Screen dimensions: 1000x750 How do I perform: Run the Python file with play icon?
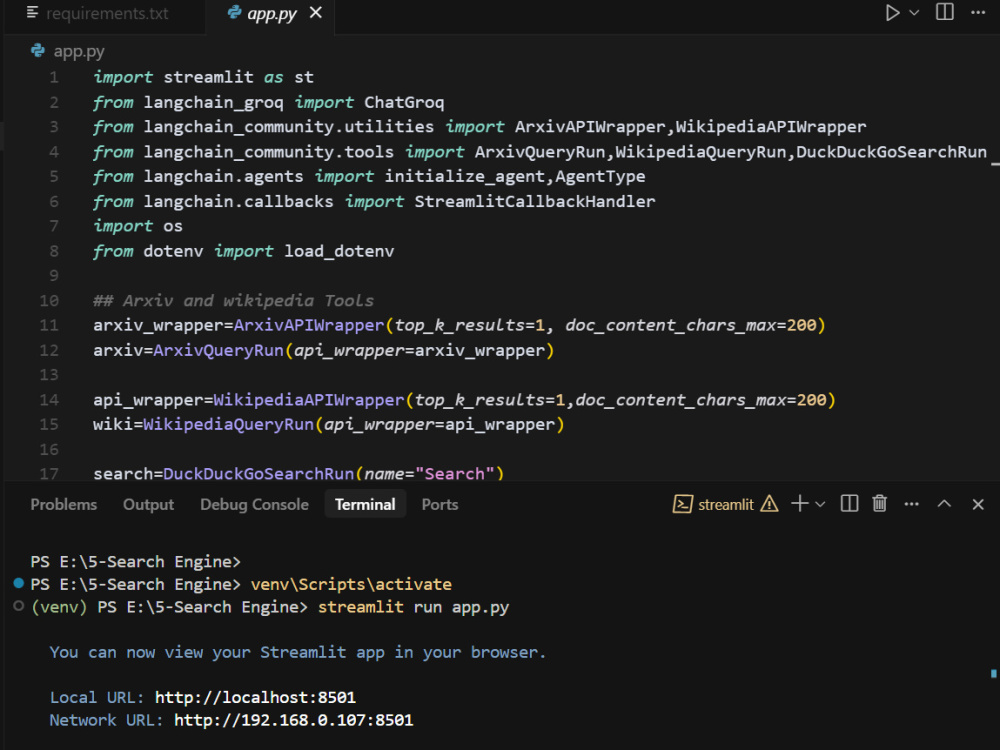(892, 13)
